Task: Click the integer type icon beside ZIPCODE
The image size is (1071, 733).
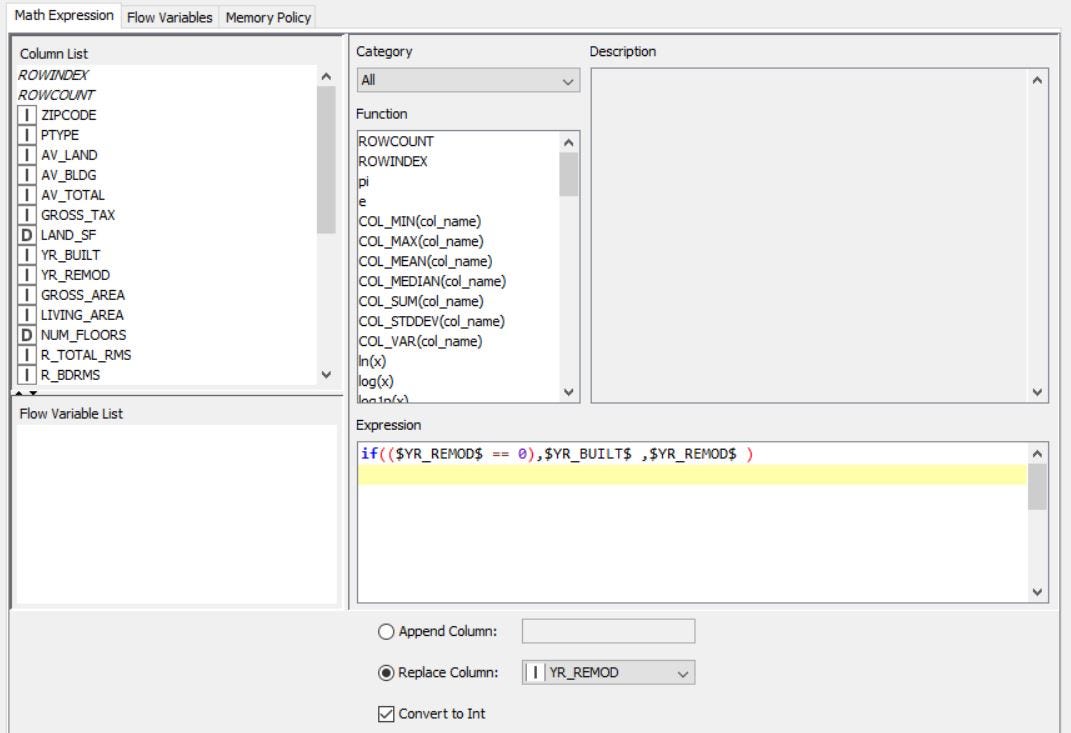Action: pos(27,115)
